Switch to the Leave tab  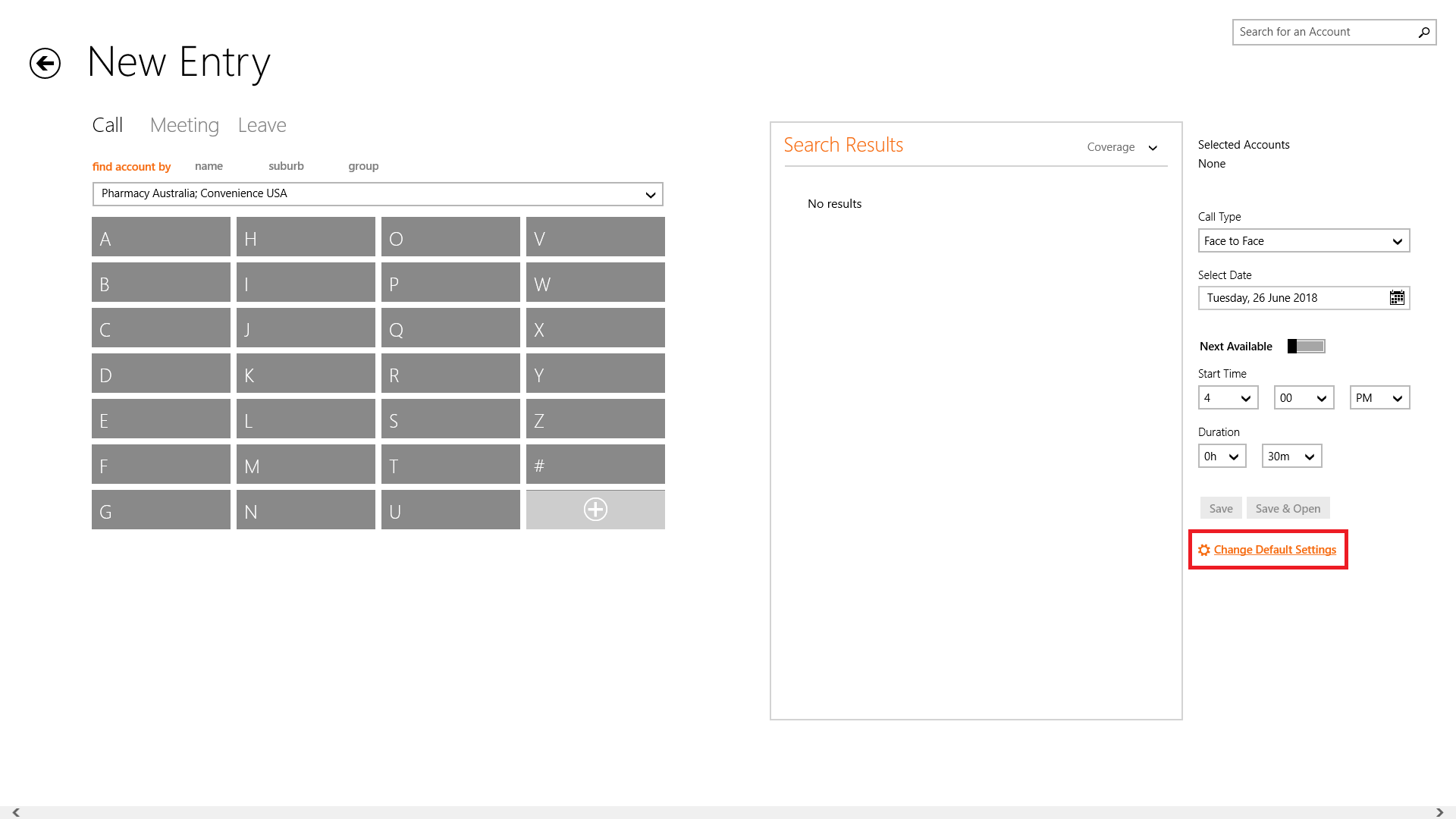(262, 125)
